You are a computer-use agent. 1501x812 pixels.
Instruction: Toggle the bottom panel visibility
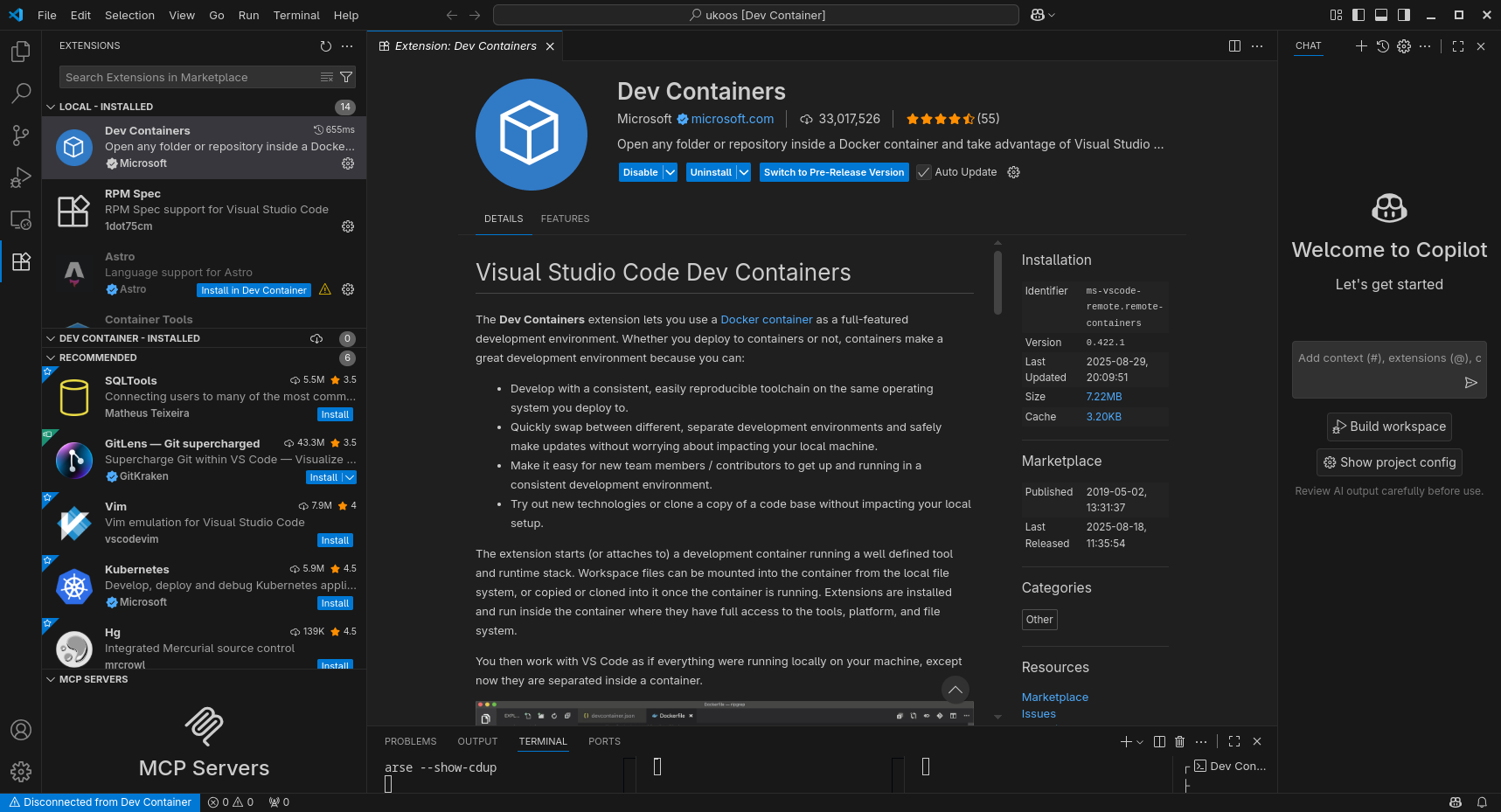[x=1380, y=15]
